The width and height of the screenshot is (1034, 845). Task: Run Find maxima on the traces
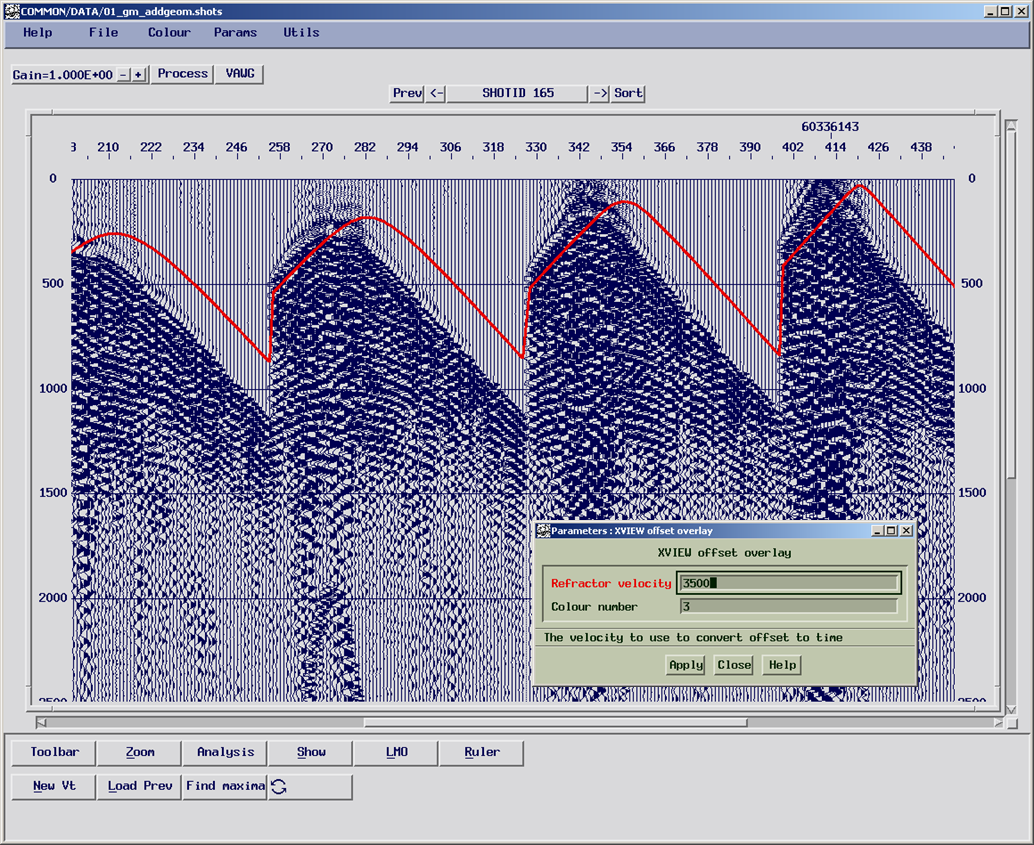pyautogui.click(x=225, y=786)
